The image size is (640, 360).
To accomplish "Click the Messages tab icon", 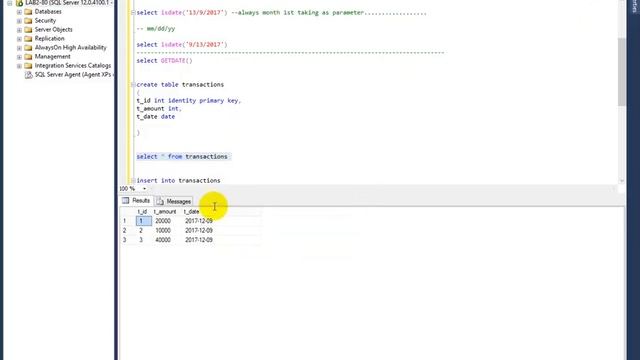I will coord(160,201).
